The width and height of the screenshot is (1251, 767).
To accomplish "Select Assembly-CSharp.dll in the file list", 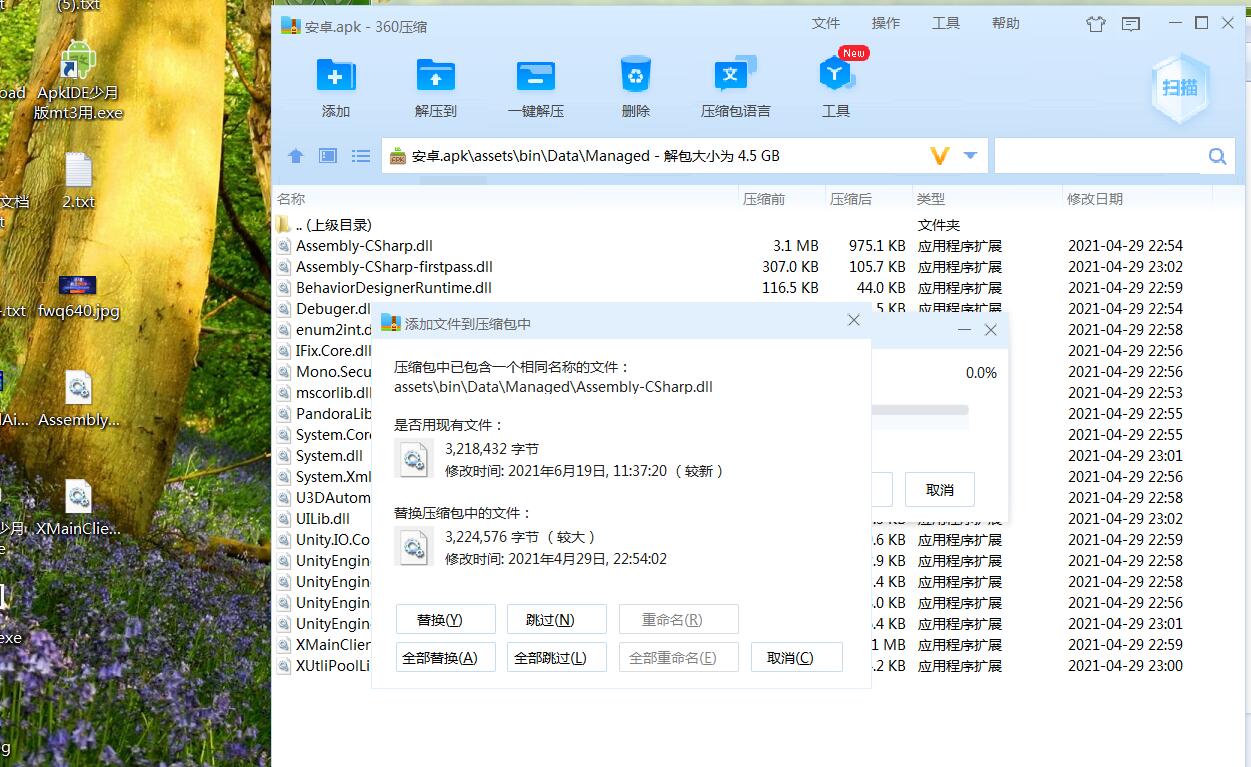I will tap(743, 246).
